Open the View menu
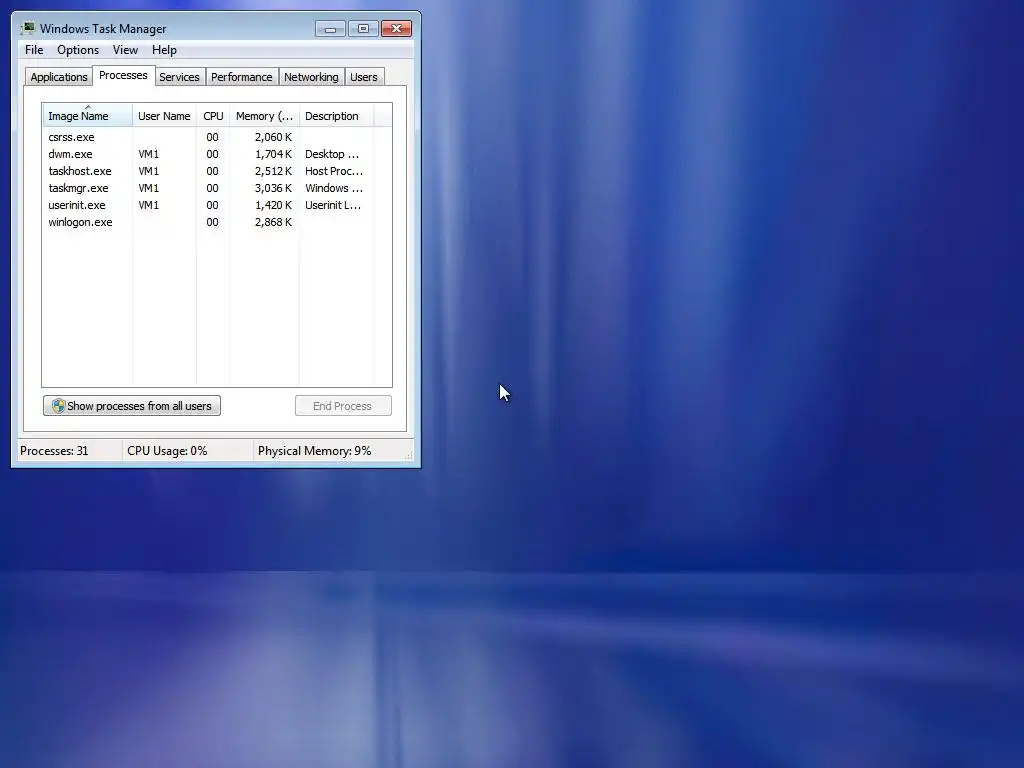Screen dimensions: 1024x768 125,50
